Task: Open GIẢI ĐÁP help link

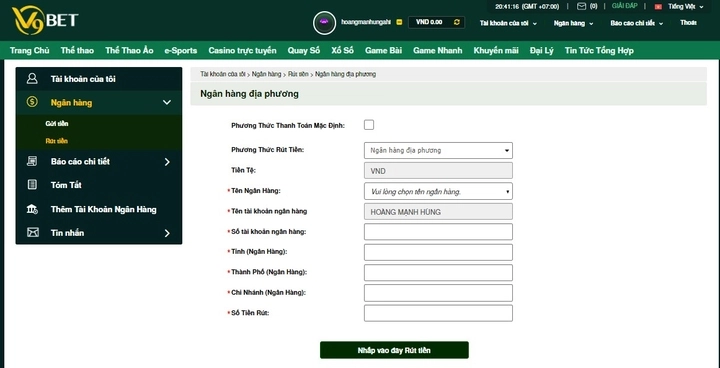Action: 624,6
